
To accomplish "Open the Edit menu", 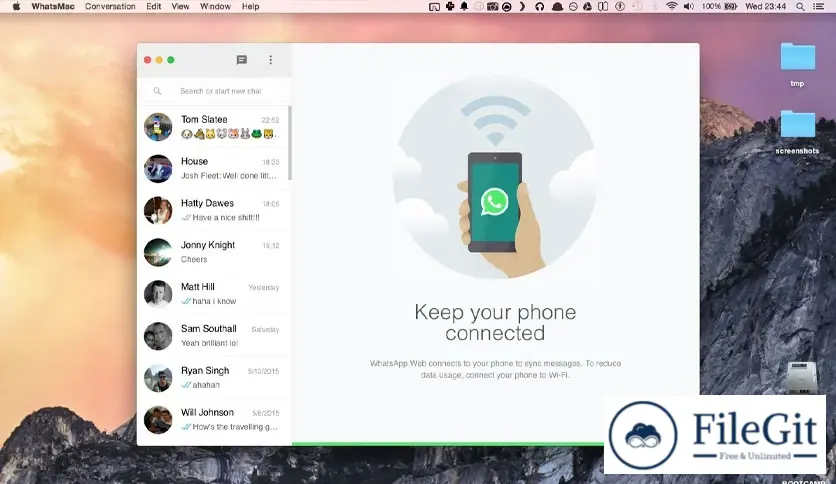I will click(154, 6).
